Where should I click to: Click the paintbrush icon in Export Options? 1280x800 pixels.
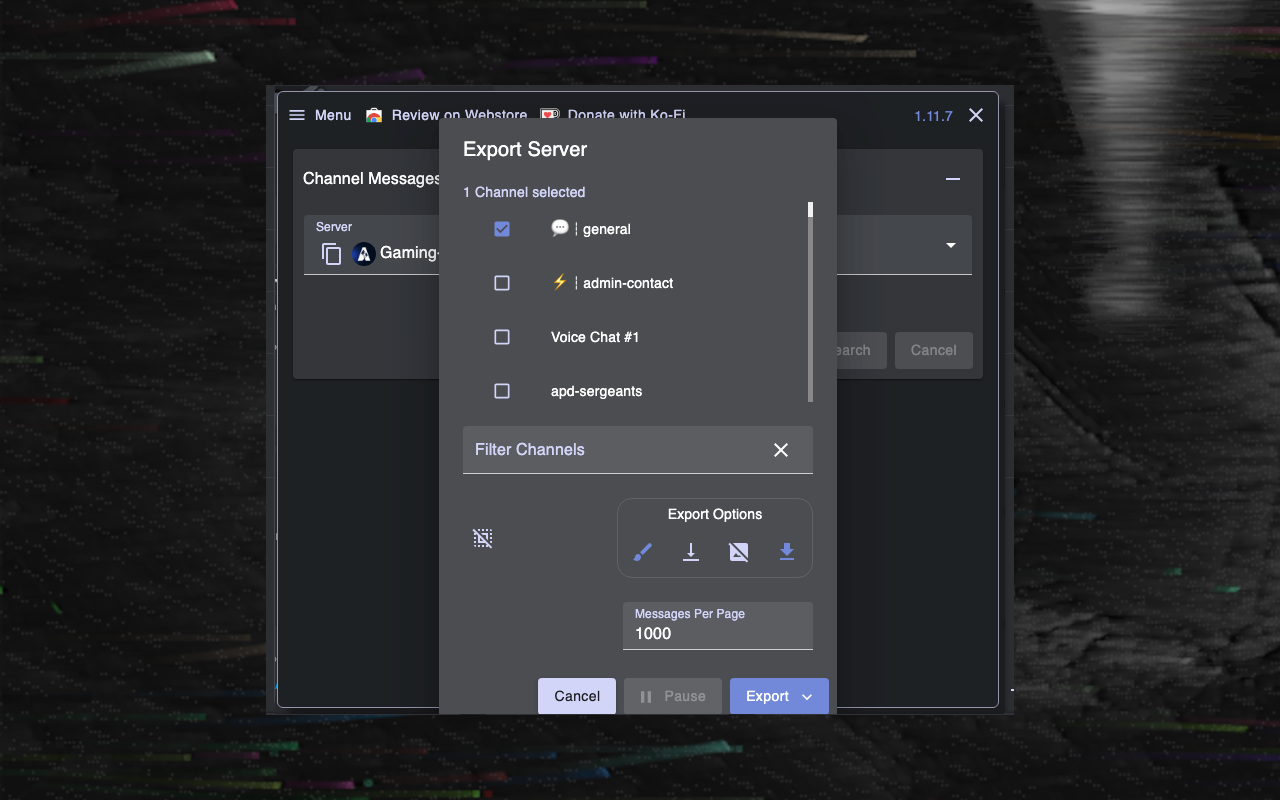coord(643,552)
